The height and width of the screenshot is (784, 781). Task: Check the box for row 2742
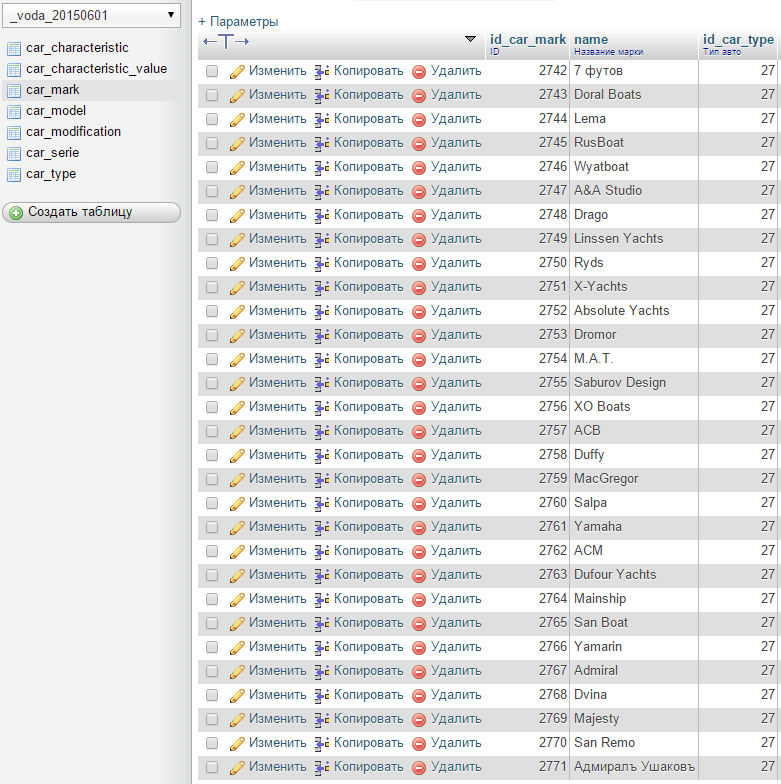coord(212,71)
